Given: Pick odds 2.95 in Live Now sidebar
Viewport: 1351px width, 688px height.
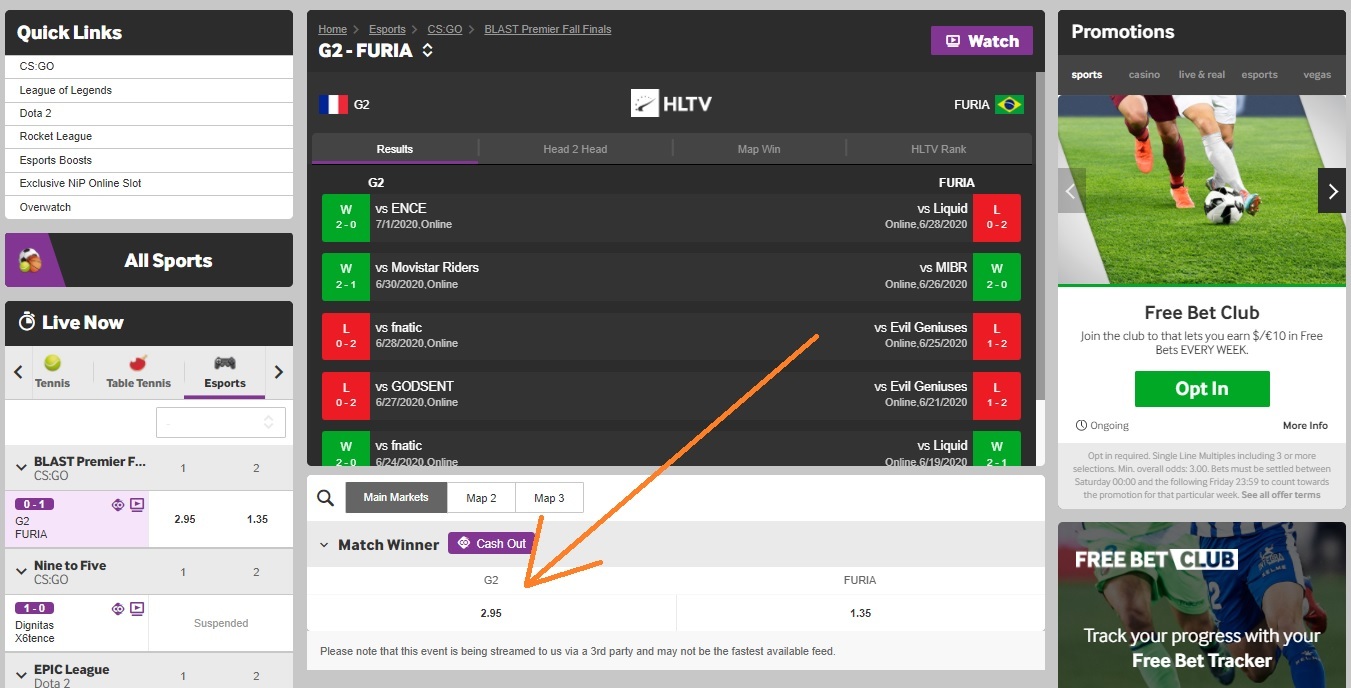Looking at the screenshot, I should point(184,519).
